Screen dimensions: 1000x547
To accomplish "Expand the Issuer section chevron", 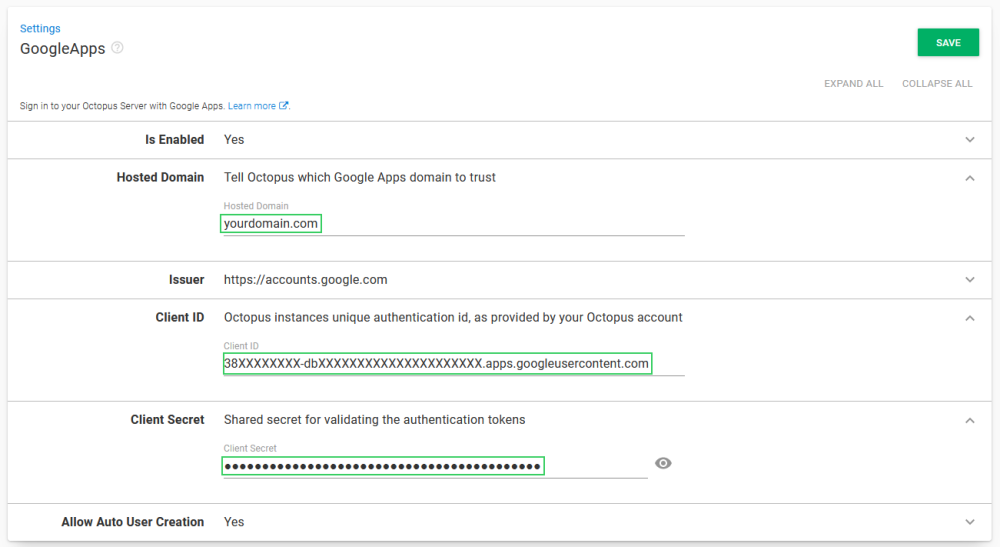I will tap(969, 280).
